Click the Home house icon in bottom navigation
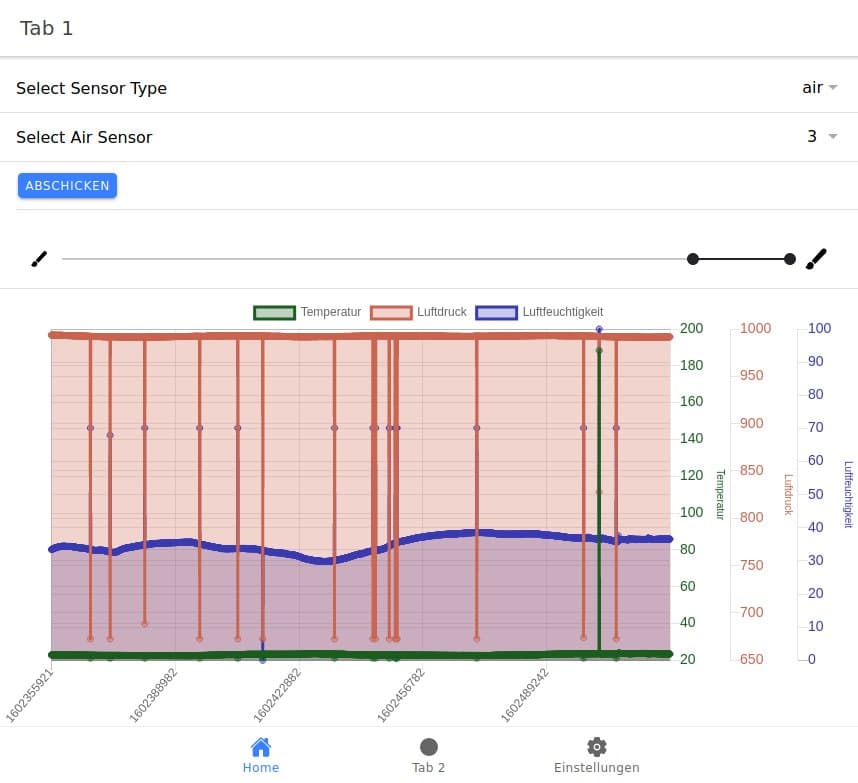 tap(260, 745)
